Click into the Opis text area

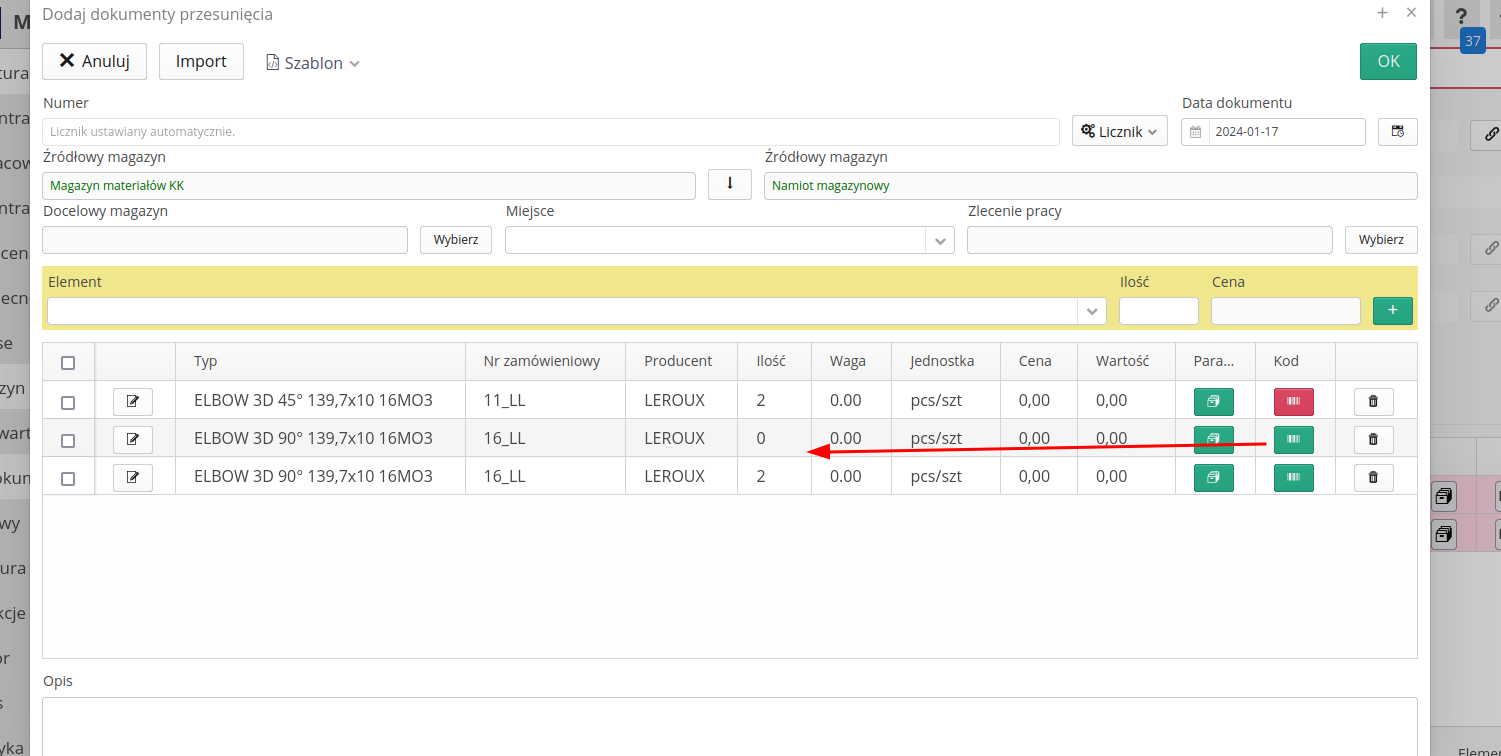729,725
